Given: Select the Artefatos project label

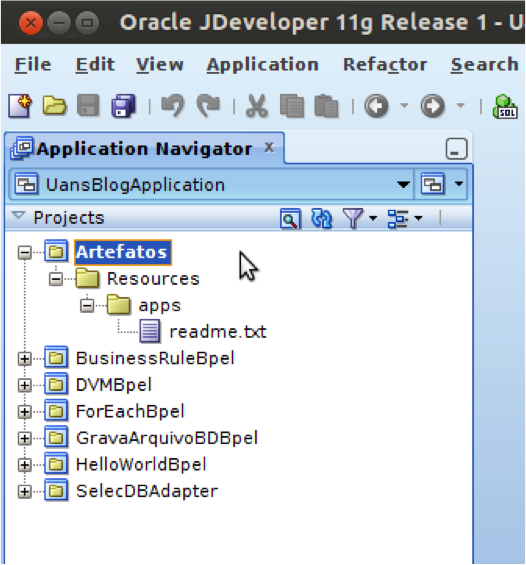Looking at the screenshot, I should click(x=122, y=252).
